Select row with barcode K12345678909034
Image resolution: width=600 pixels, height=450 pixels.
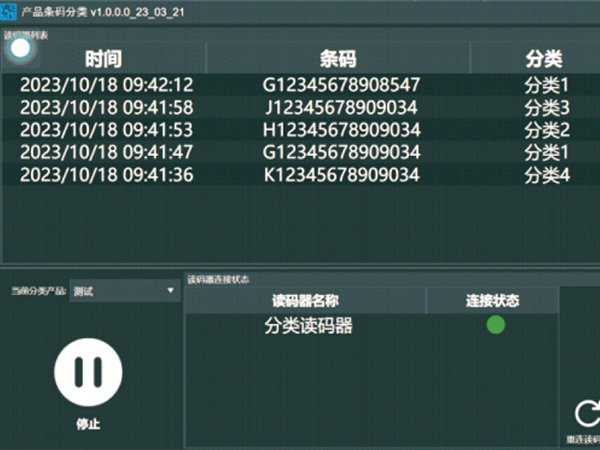[x=341, y=175]
